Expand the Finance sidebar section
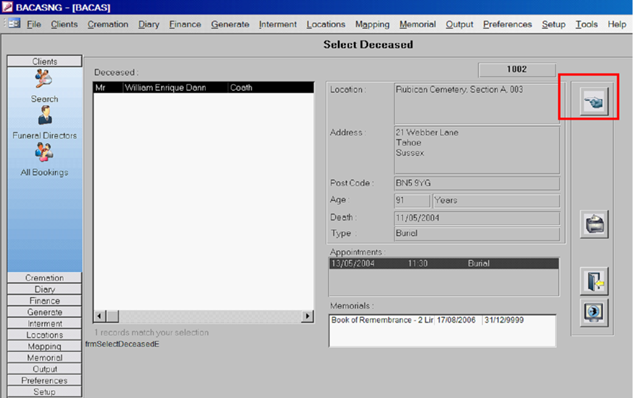Screen dimensions: 633x398 [x=44, y=300]
